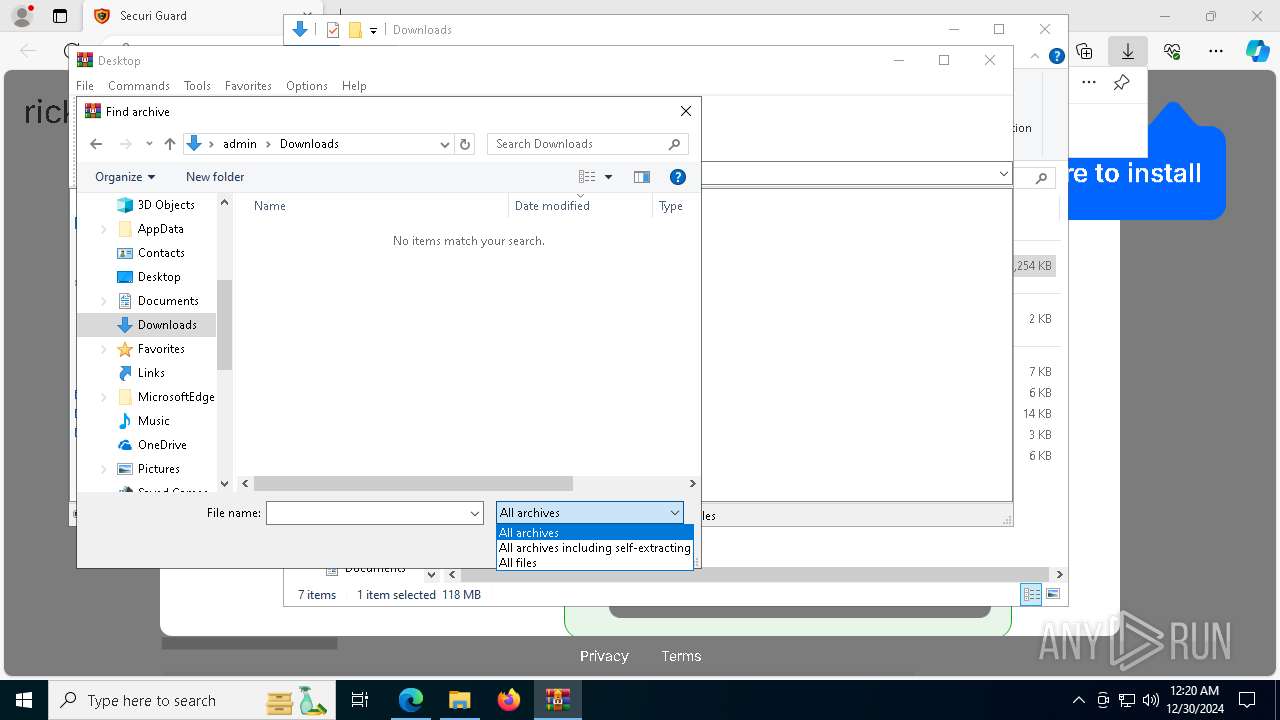Choose All files option
The width and height of the screenshot is (1280, 720).
click(595, 563)
